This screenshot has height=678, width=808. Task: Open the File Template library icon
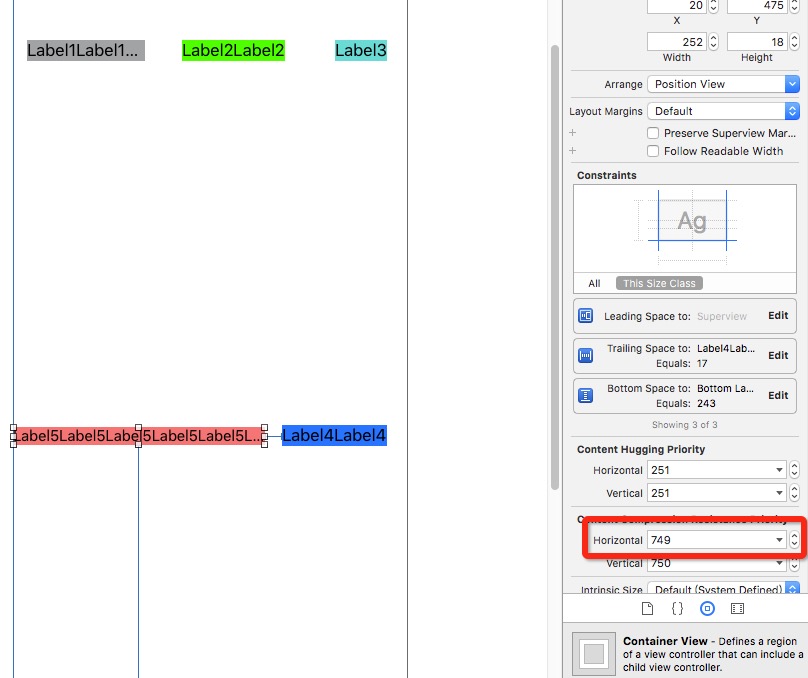point(647,608)
